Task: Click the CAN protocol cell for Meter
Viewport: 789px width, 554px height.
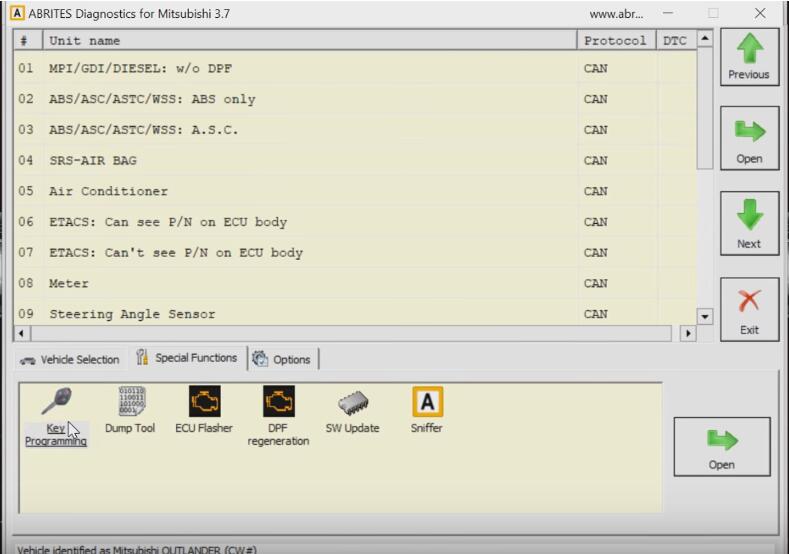Action: (x=617, y=283)
